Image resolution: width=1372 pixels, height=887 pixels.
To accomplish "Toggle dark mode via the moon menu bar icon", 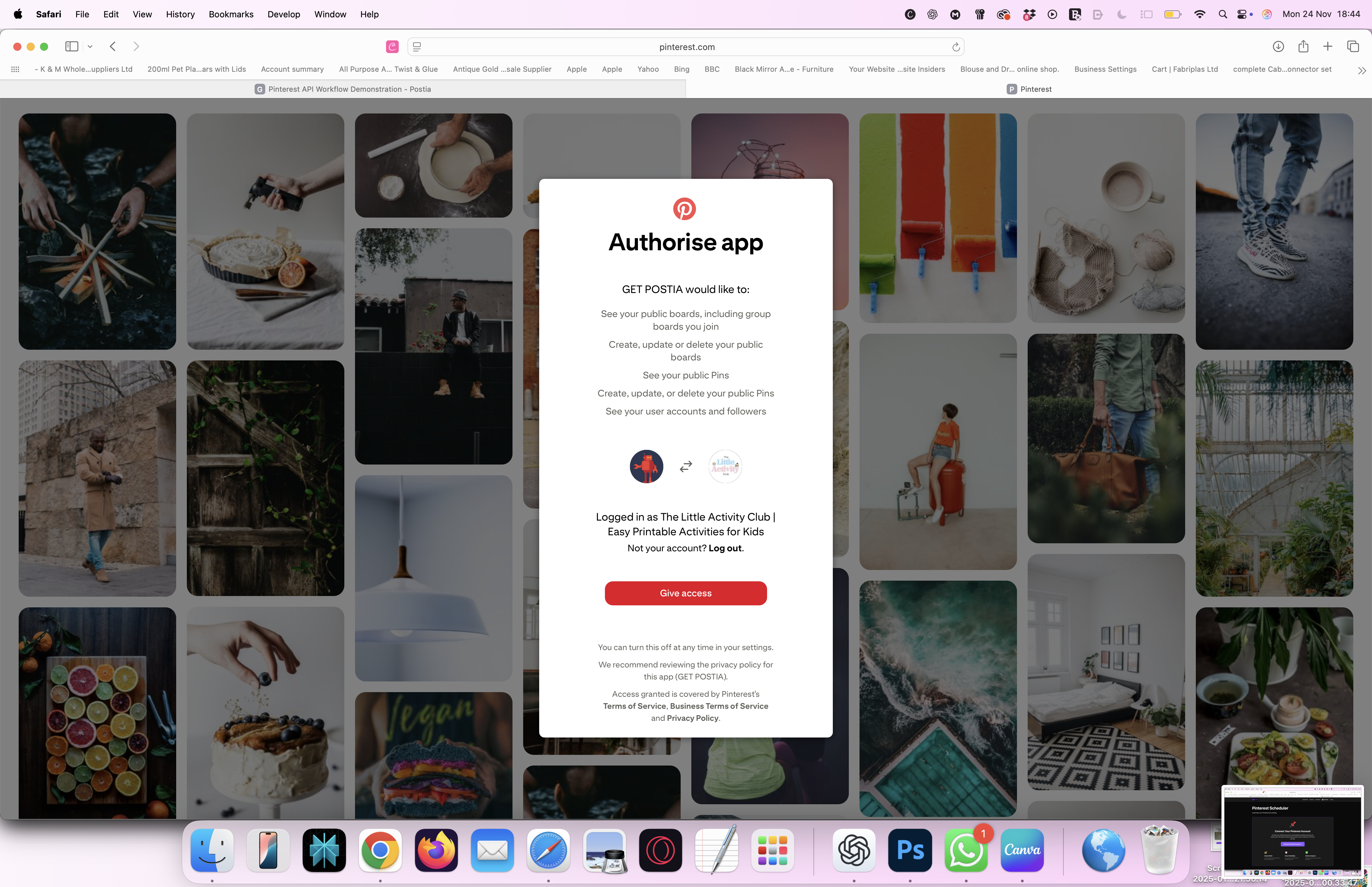I will [1121, 14].
